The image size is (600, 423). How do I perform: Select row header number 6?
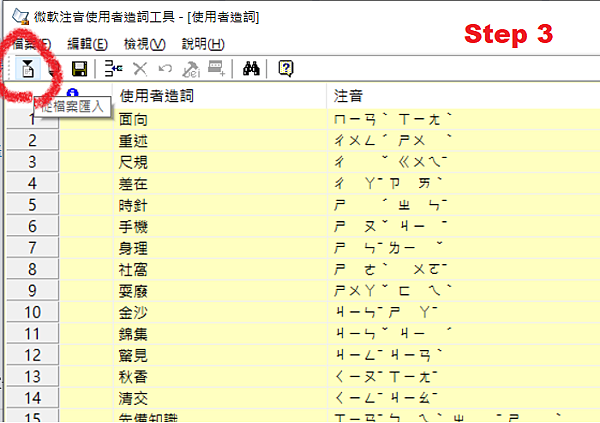click(33, 226)
